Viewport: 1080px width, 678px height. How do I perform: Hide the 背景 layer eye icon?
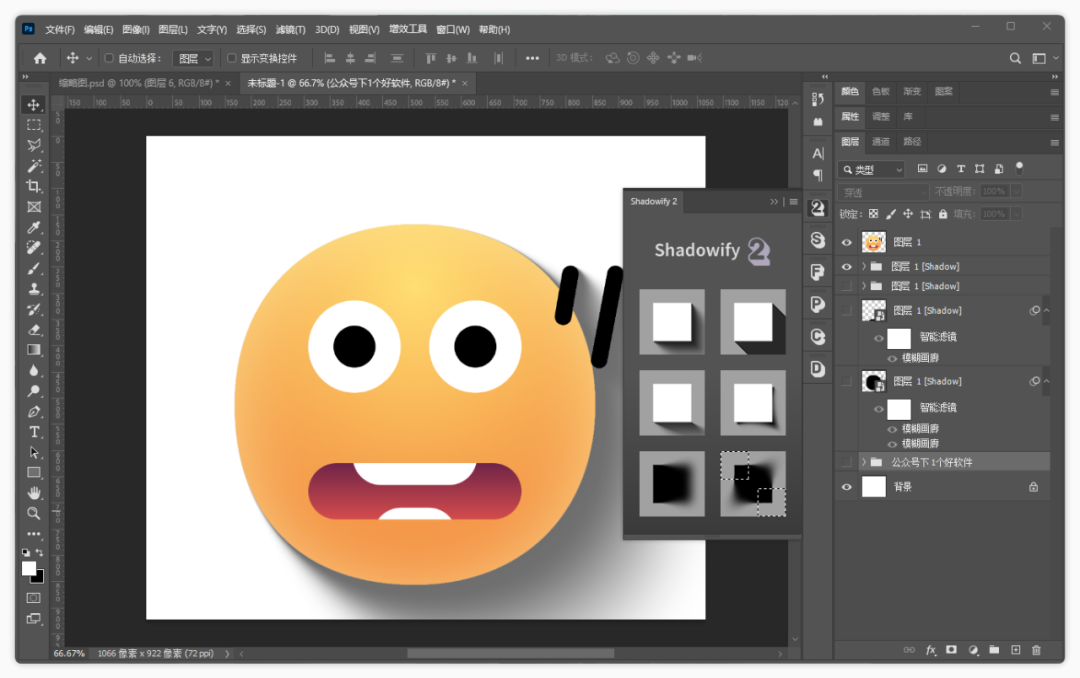point(847,487)
